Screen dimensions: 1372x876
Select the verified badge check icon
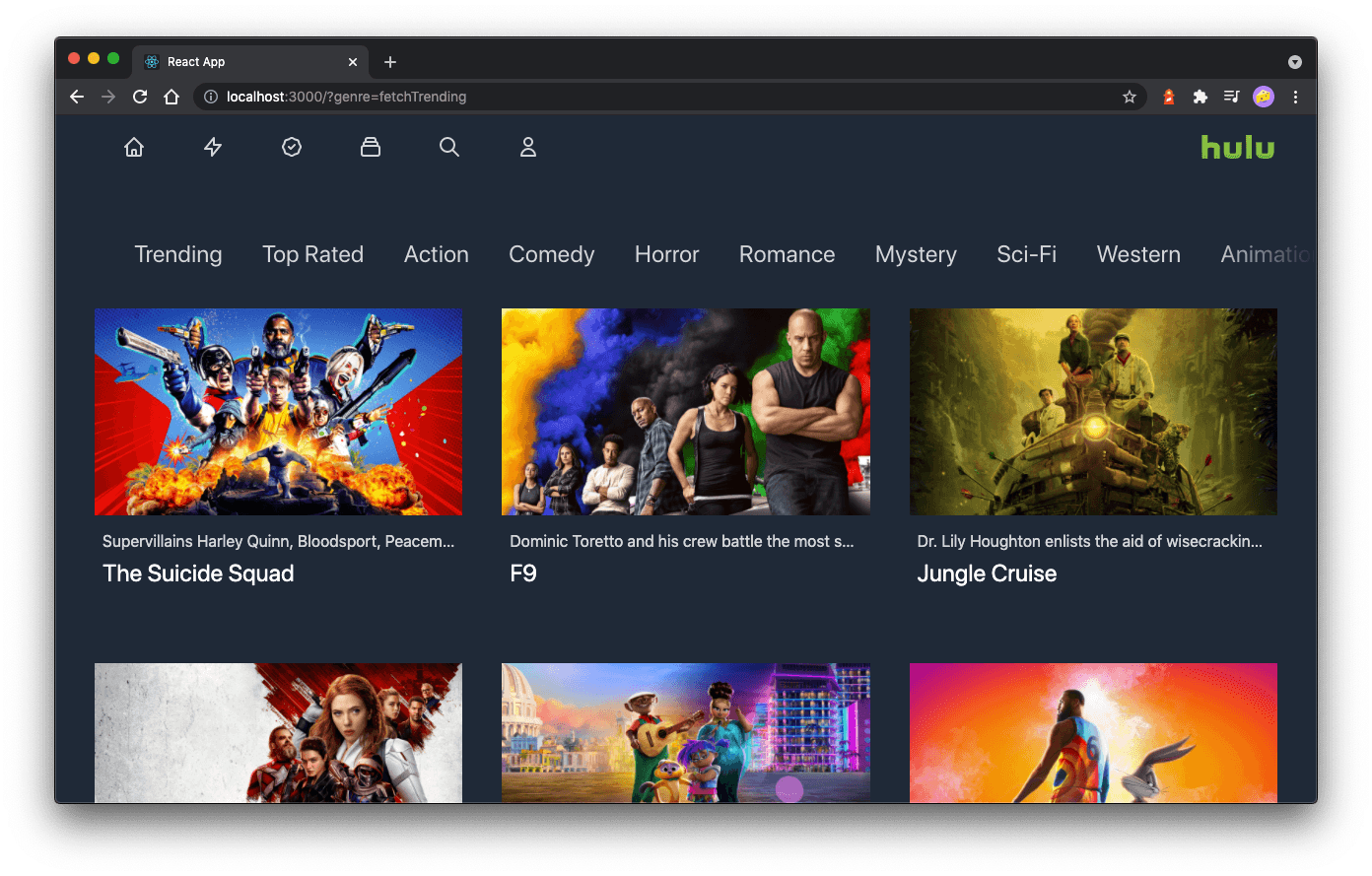292,147
